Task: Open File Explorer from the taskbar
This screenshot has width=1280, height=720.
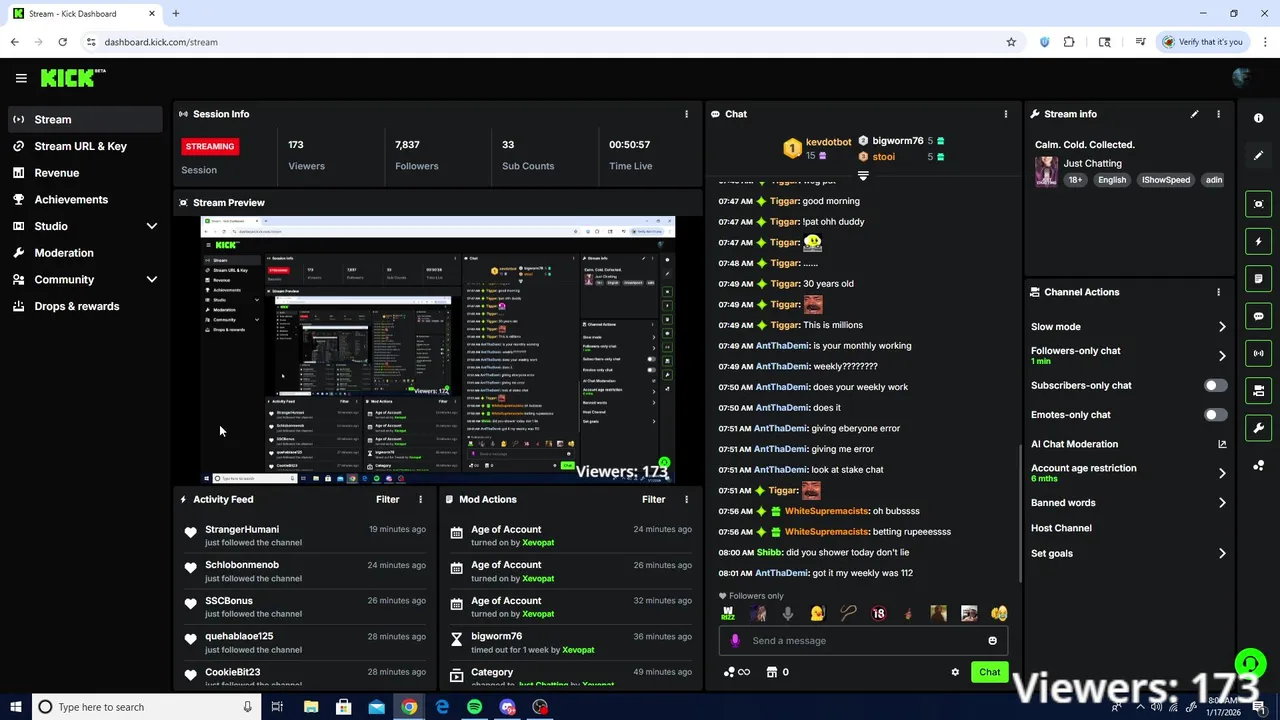Action: [311, 707]
